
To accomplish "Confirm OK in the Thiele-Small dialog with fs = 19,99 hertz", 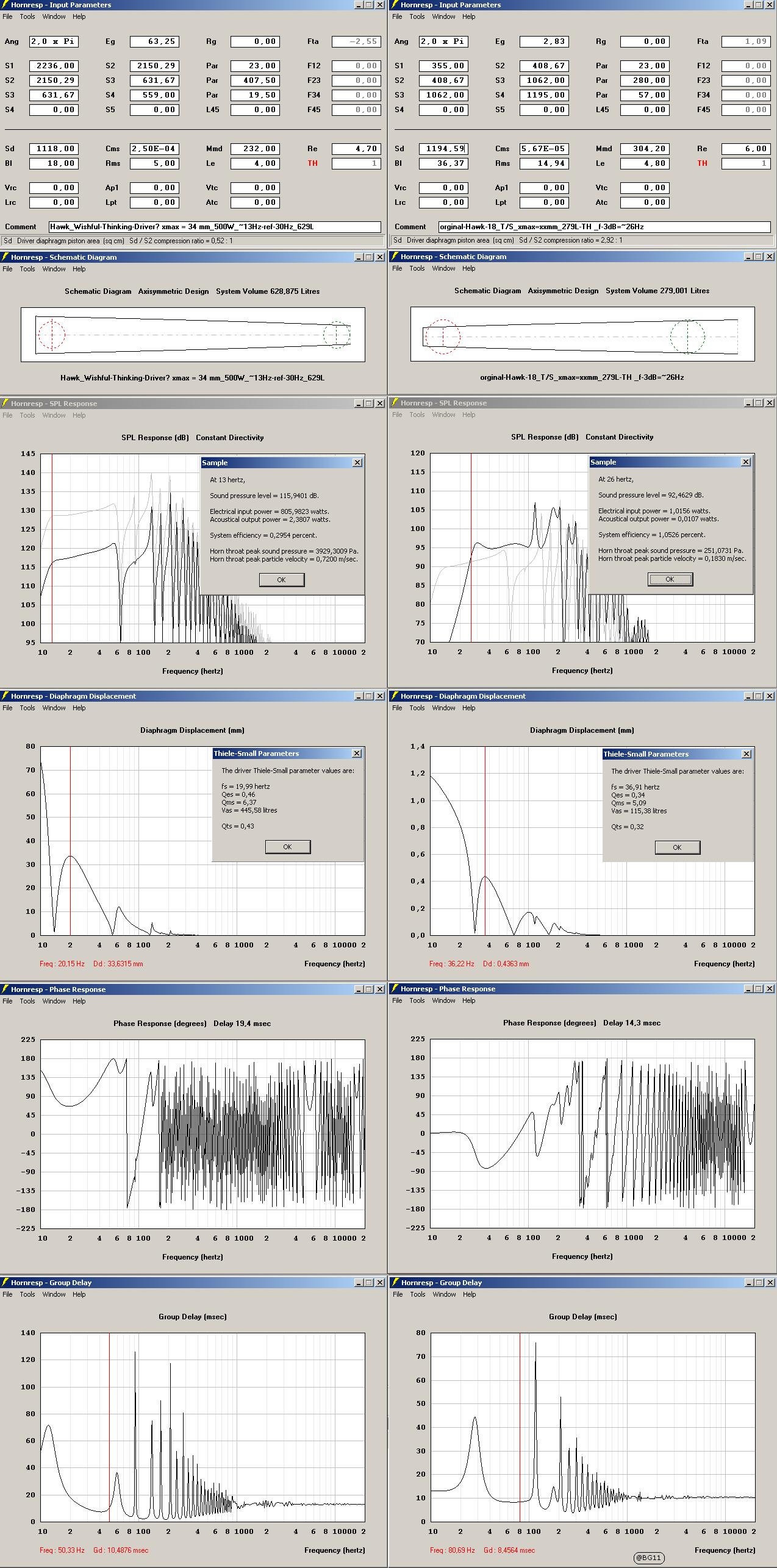I will pyautogui.click(x=288, y=847).
